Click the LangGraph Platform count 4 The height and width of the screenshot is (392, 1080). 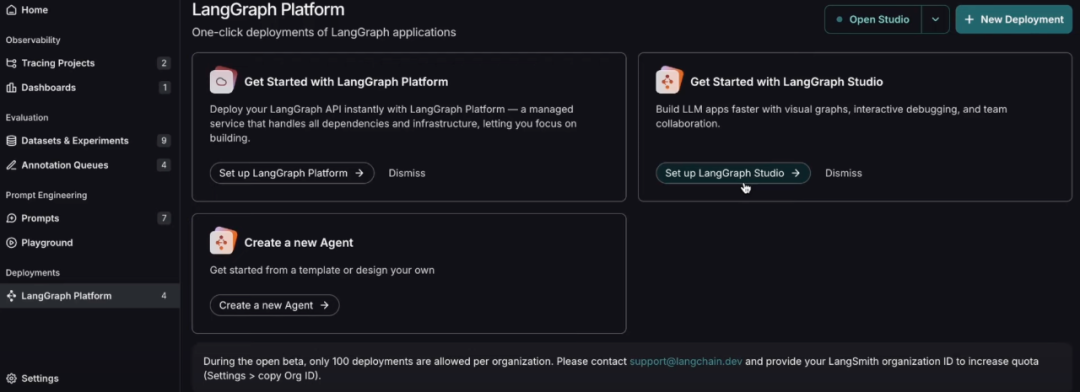(x=164, y=296)
